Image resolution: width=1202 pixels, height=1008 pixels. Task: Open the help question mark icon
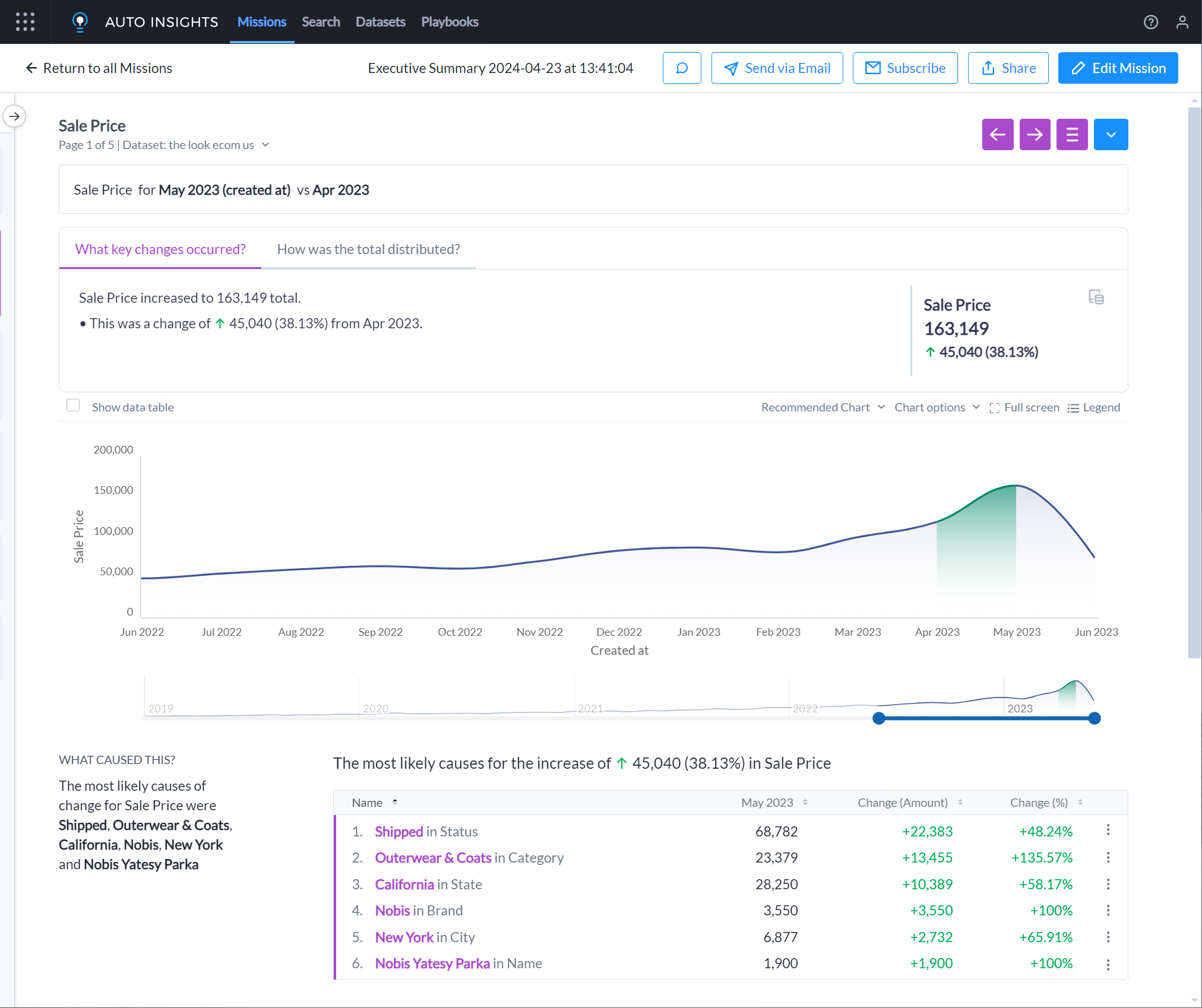[x=1151, y=22]
